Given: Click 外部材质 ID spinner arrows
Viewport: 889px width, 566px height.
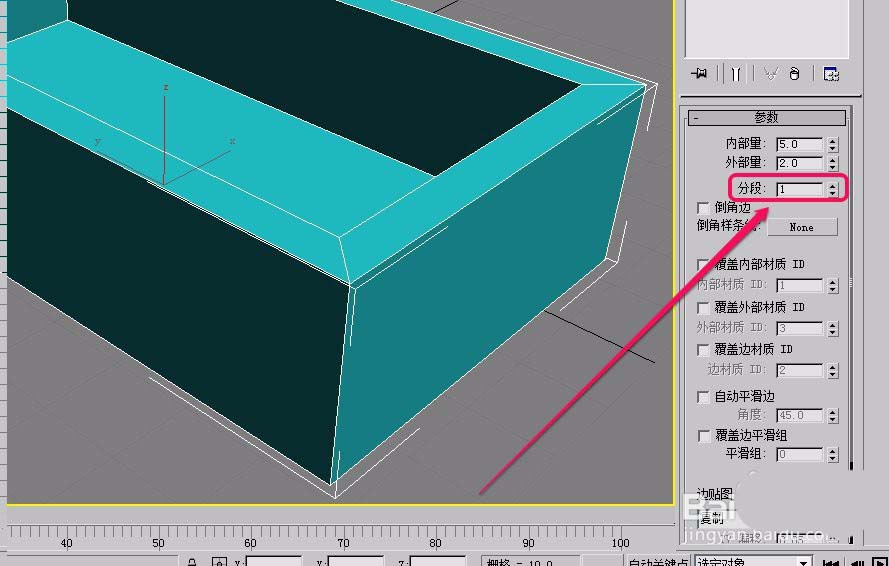Looking at the screenshot, I should [x=832, y=328].
